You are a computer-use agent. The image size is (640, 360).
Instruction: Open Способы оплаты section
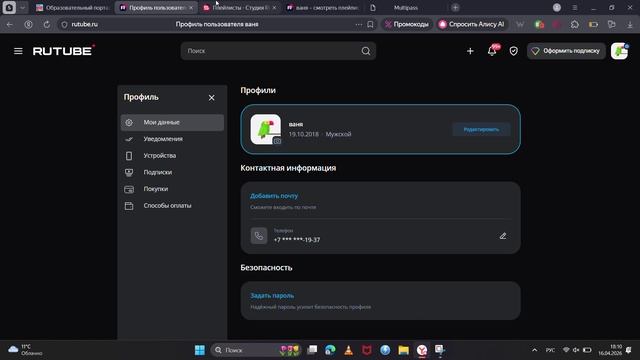[x=172, y=206]
